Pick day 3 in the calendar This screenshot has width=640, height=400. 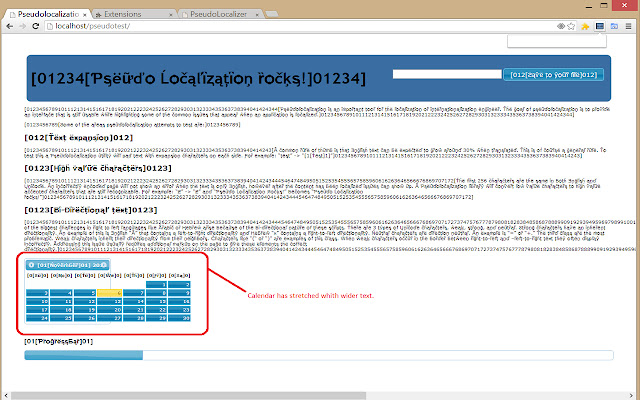click(38, 293)
